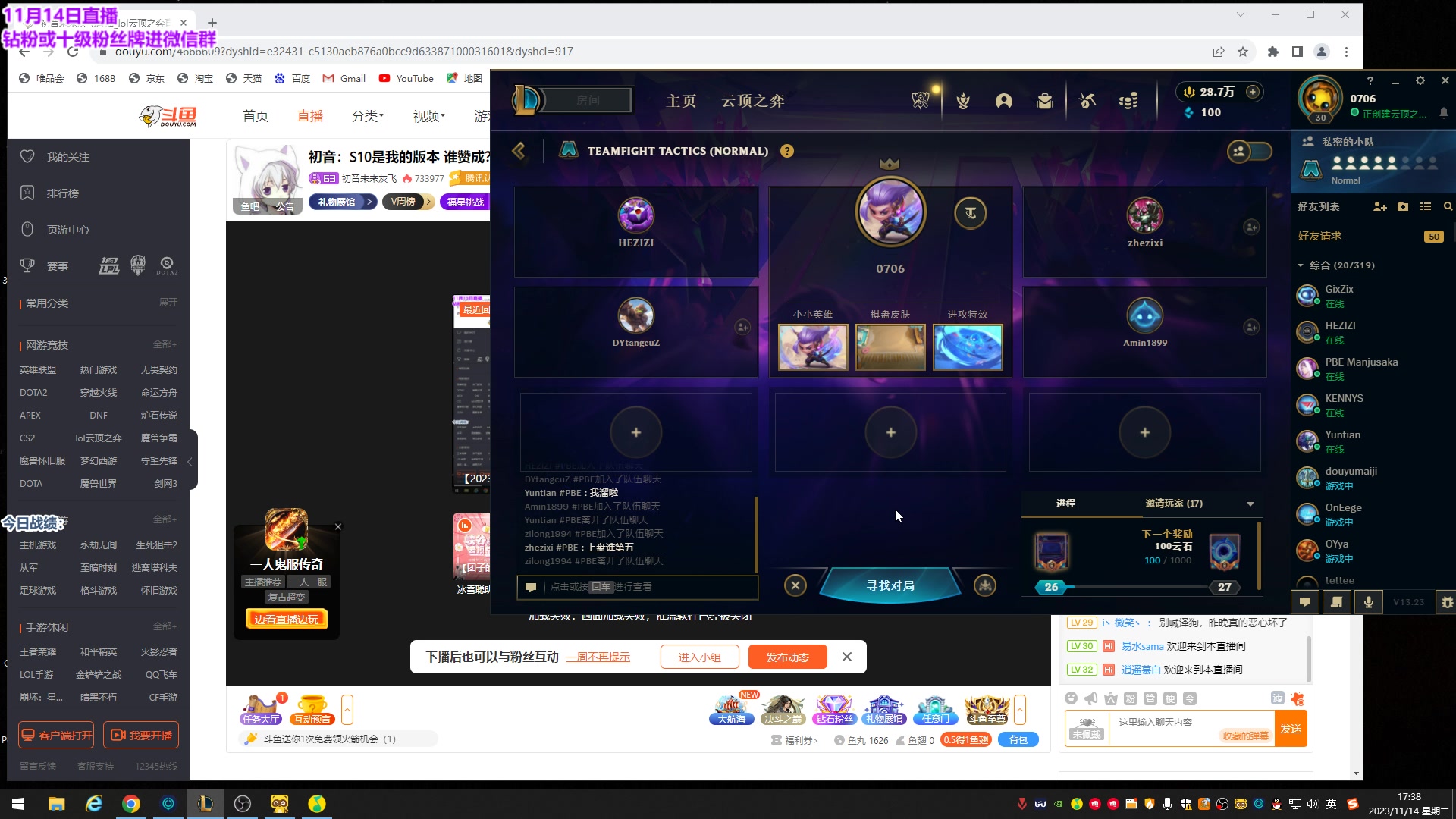
Task: Open the loot backpack icon in top navbar
Action: (1046, 100)
